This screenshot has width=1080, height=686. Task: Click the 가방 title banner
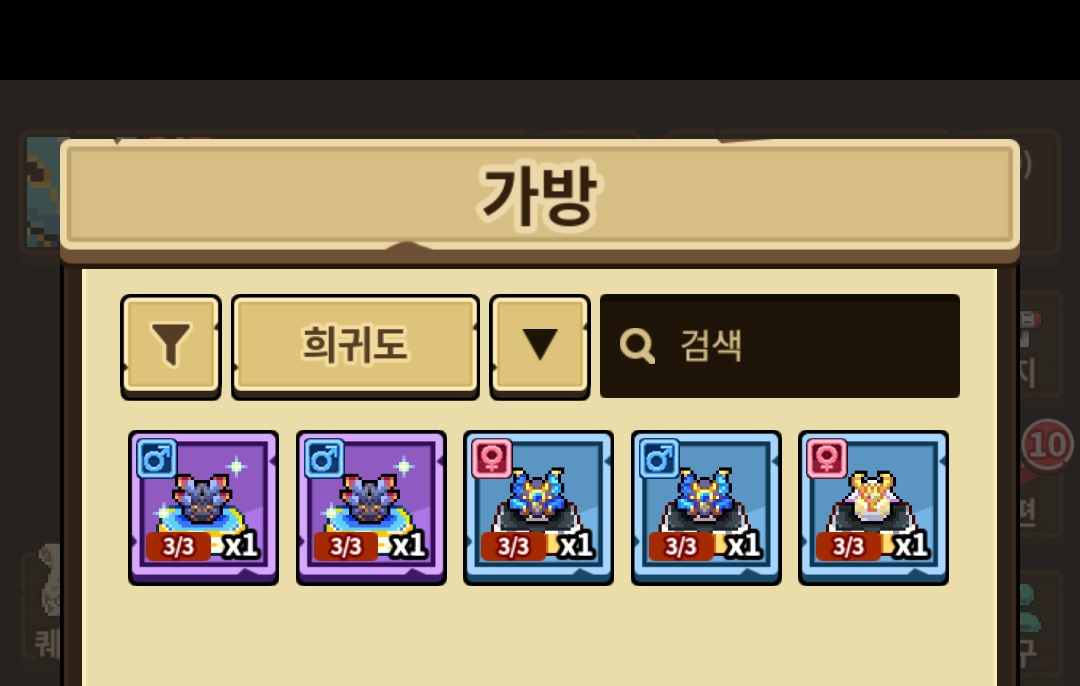[x=540, y=196]
